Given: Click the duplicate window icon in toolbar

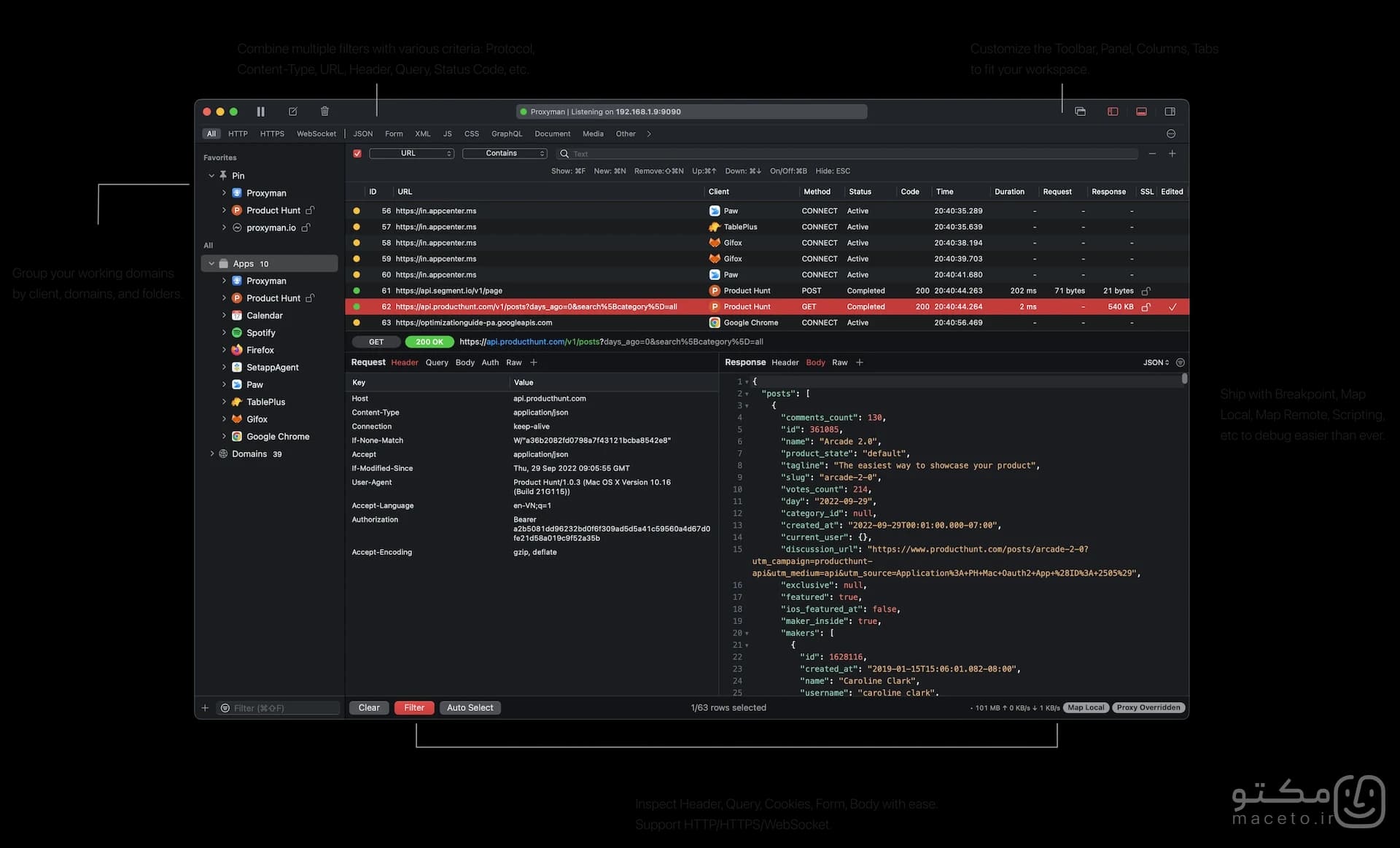Looking at the screenshot, I should [1081, 112].
